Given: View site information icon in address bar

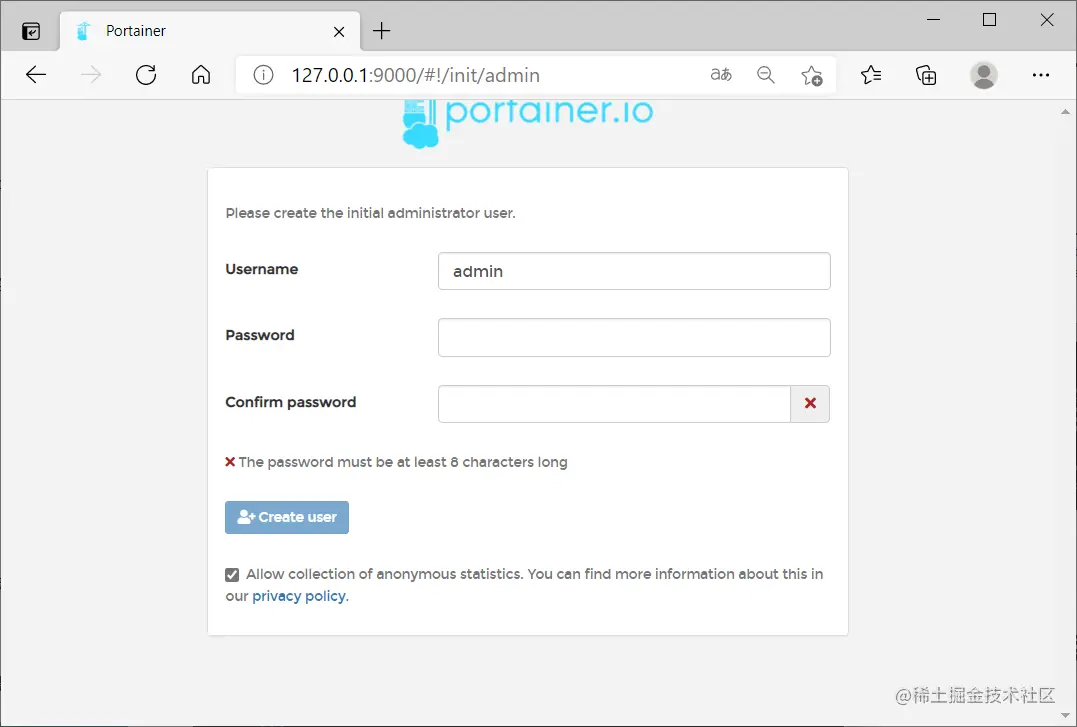Looking at the screenshot, I should point(263,75).
